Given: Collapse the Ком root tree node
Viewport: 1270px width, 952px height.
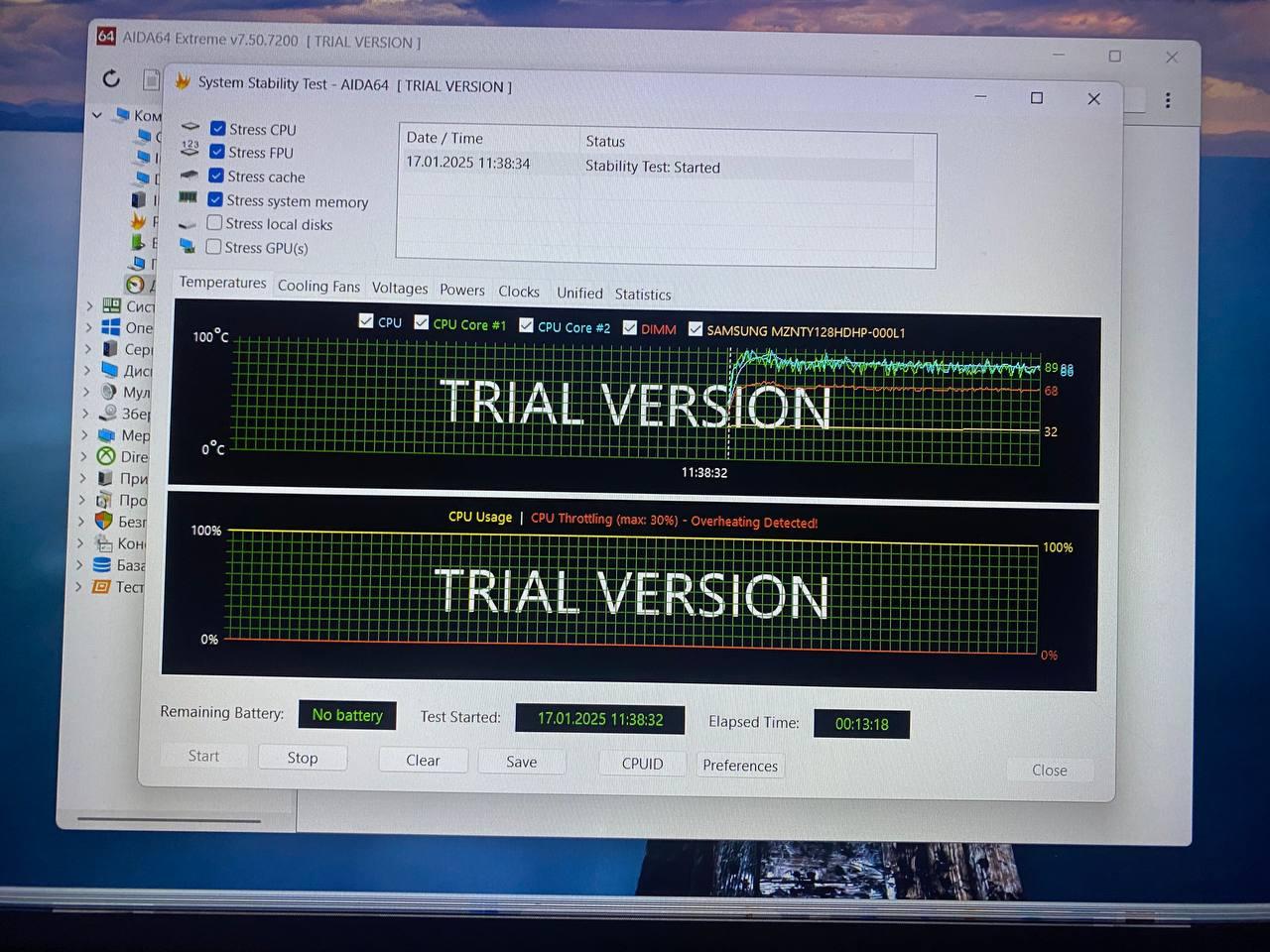Looking at the screenshot, I should coord(97,115).
